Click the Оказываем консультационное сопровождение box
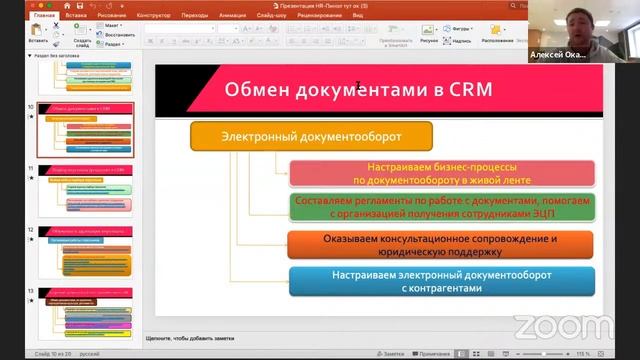This screenshot has height=360, width=640. click(x=440, y=245)
